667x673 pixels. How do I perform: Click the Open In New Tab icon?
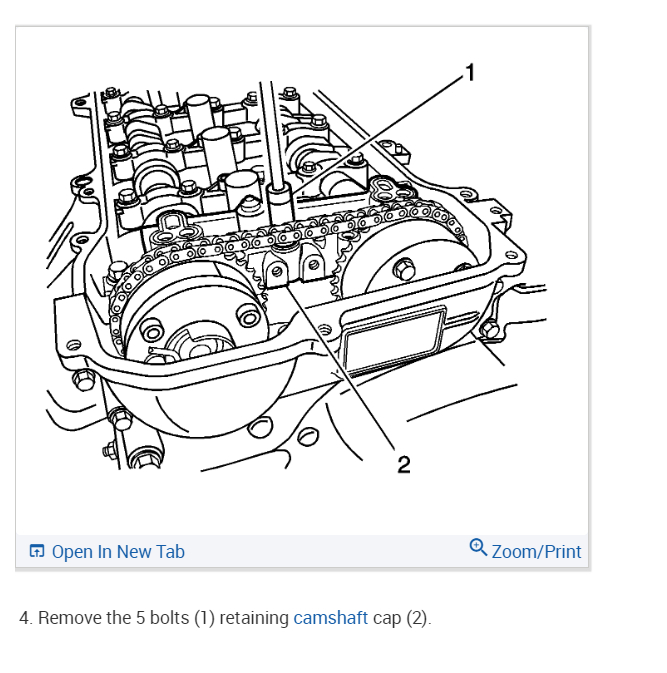coord(36,551)
